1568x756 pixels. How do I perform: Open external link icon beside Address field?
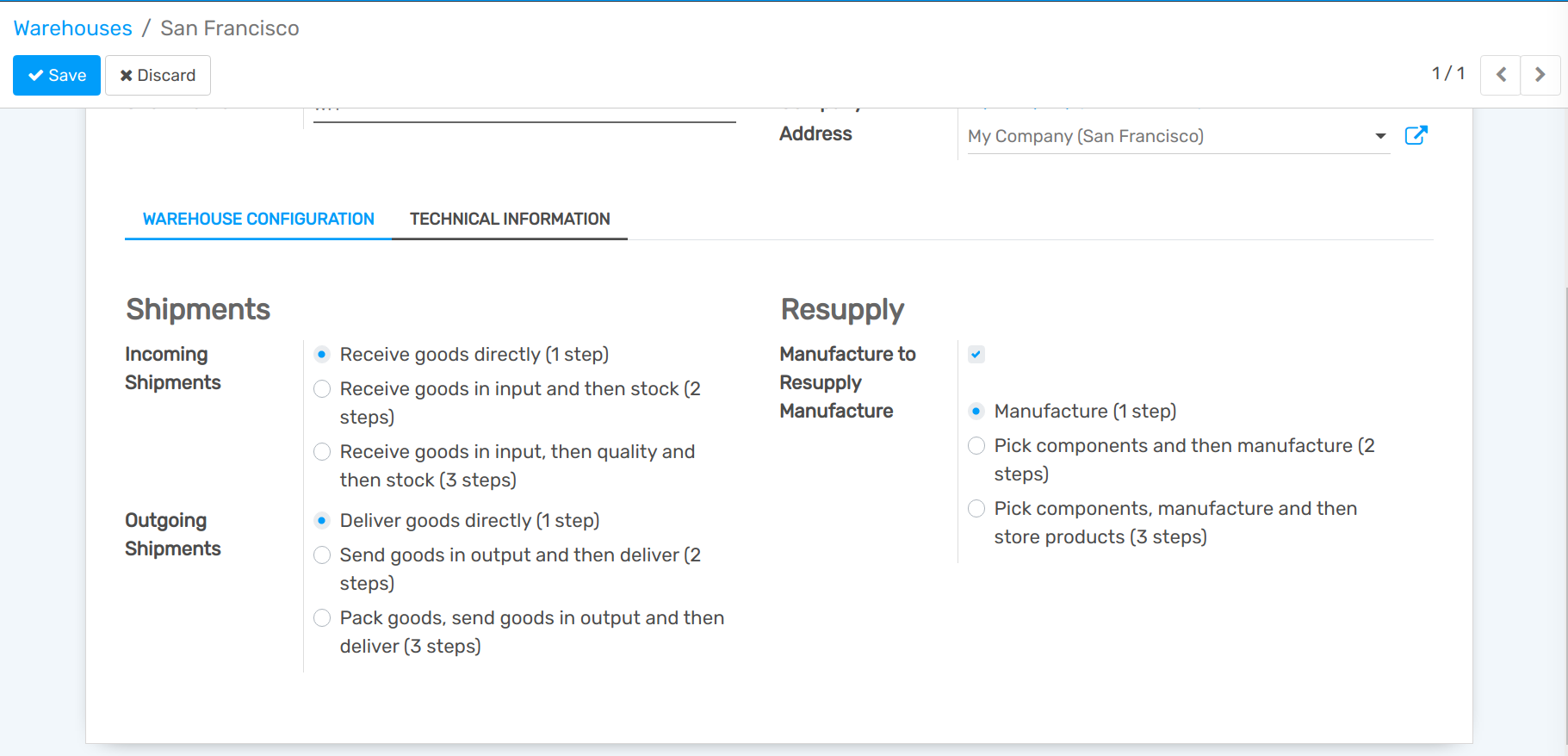[x=1416, y=135]
